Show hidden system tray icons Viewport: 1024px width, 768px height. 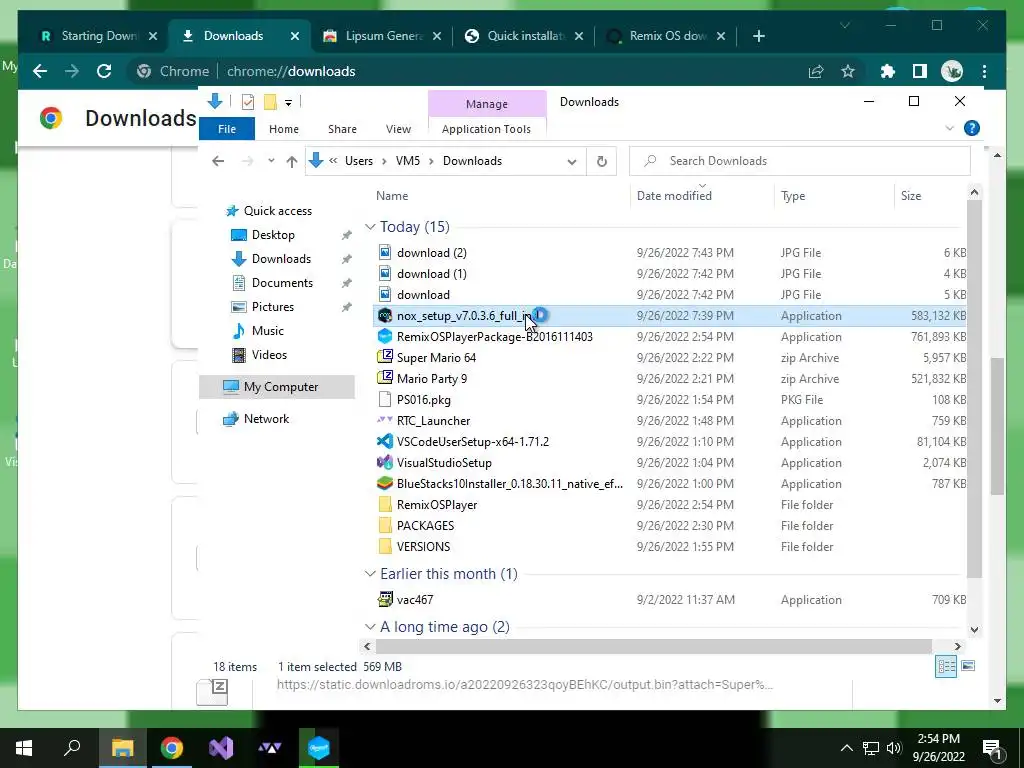pyautogui.click(x=846, y=748)
